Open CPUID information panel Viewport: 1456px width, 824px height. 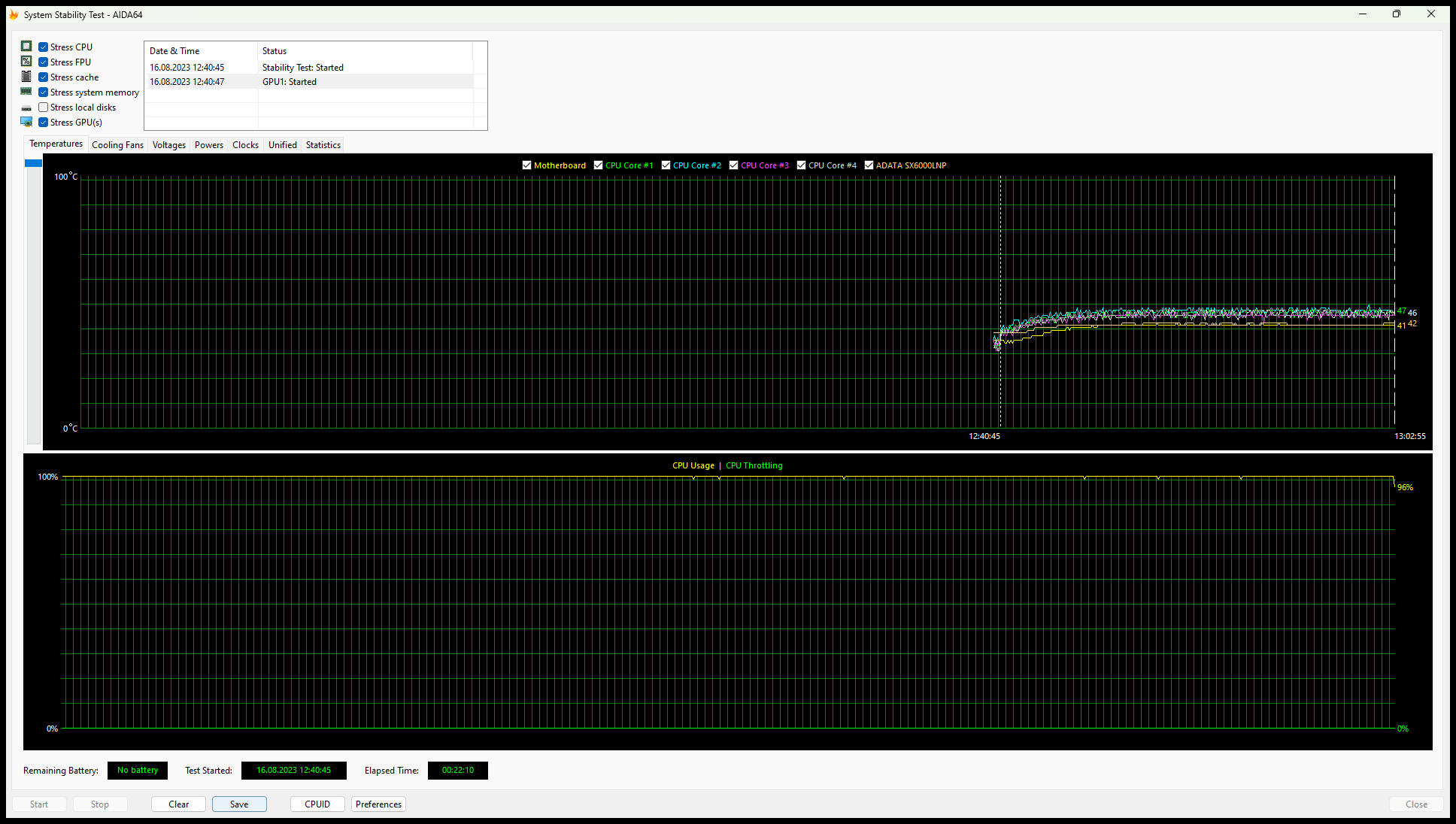pyautogui.click(x=317, y=804)
